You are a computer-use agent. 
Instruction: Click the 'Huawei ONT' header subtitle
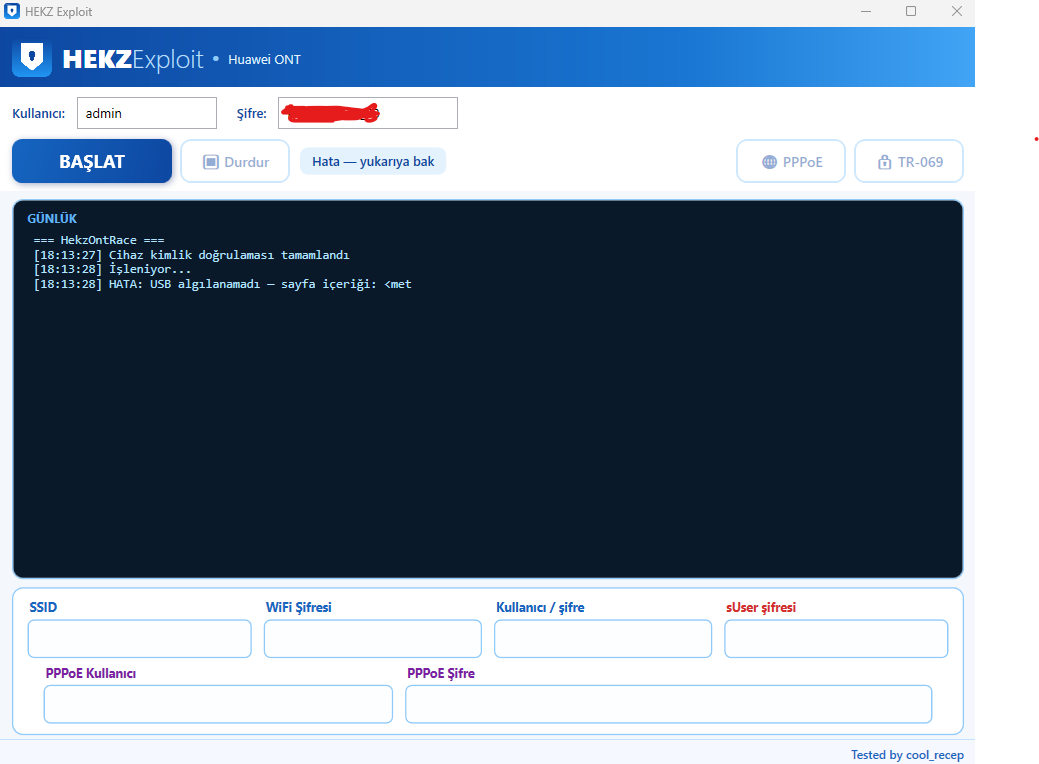(264, 60)
